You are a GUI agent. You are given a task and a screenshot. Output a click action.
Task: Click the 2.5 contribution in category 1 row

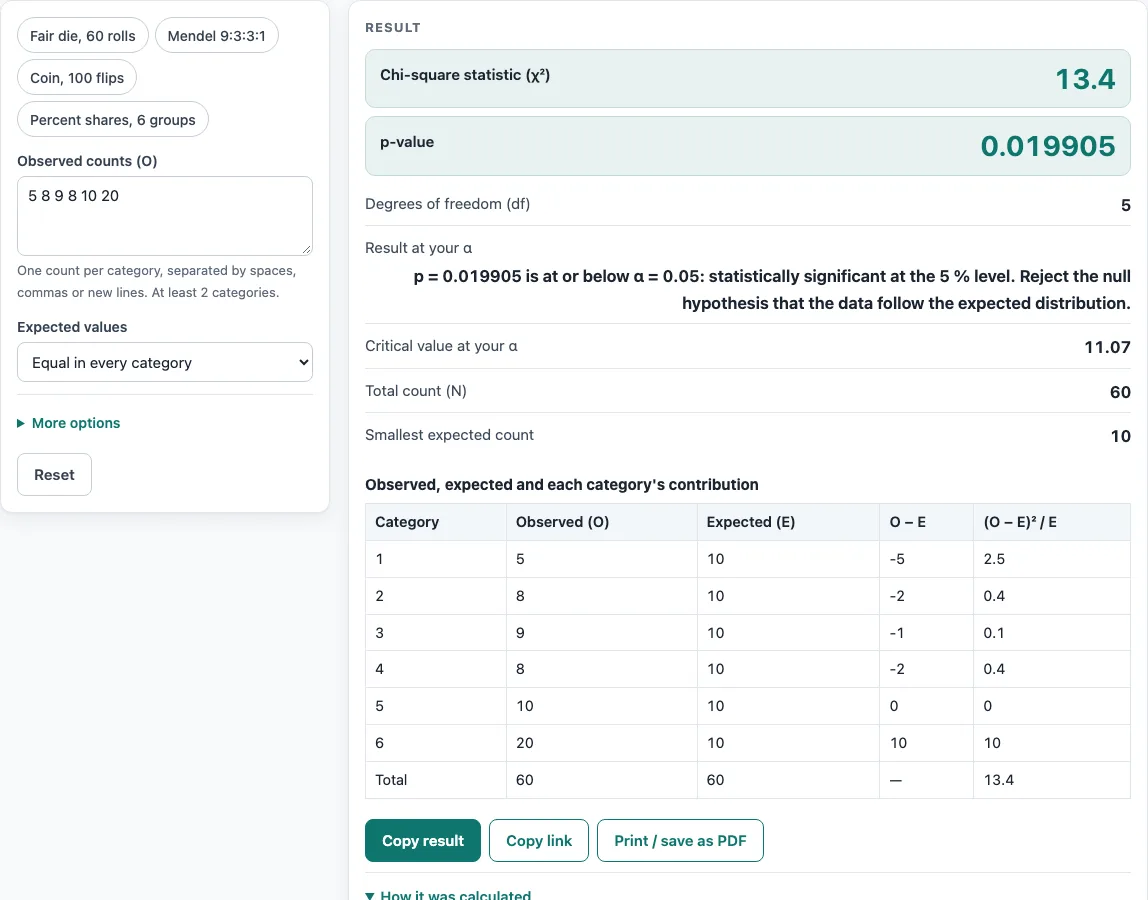click(994, 559)
